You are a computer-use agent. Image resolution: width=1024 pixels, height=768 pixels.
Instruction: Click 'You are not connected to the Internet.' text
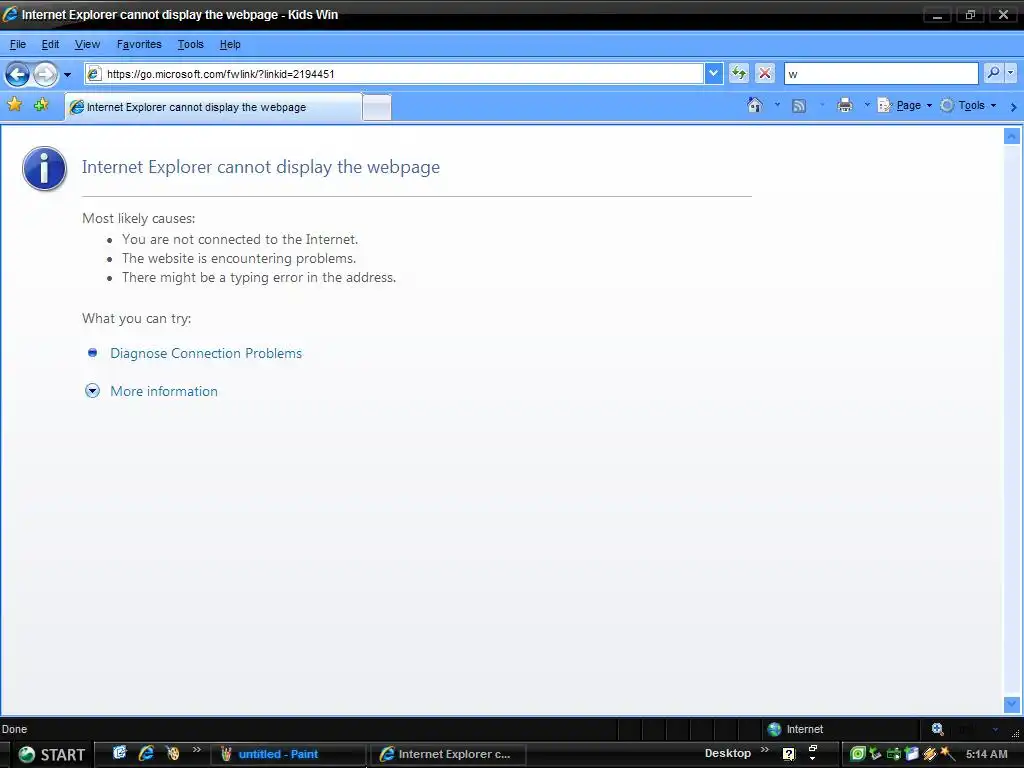[x=240, y=240]
